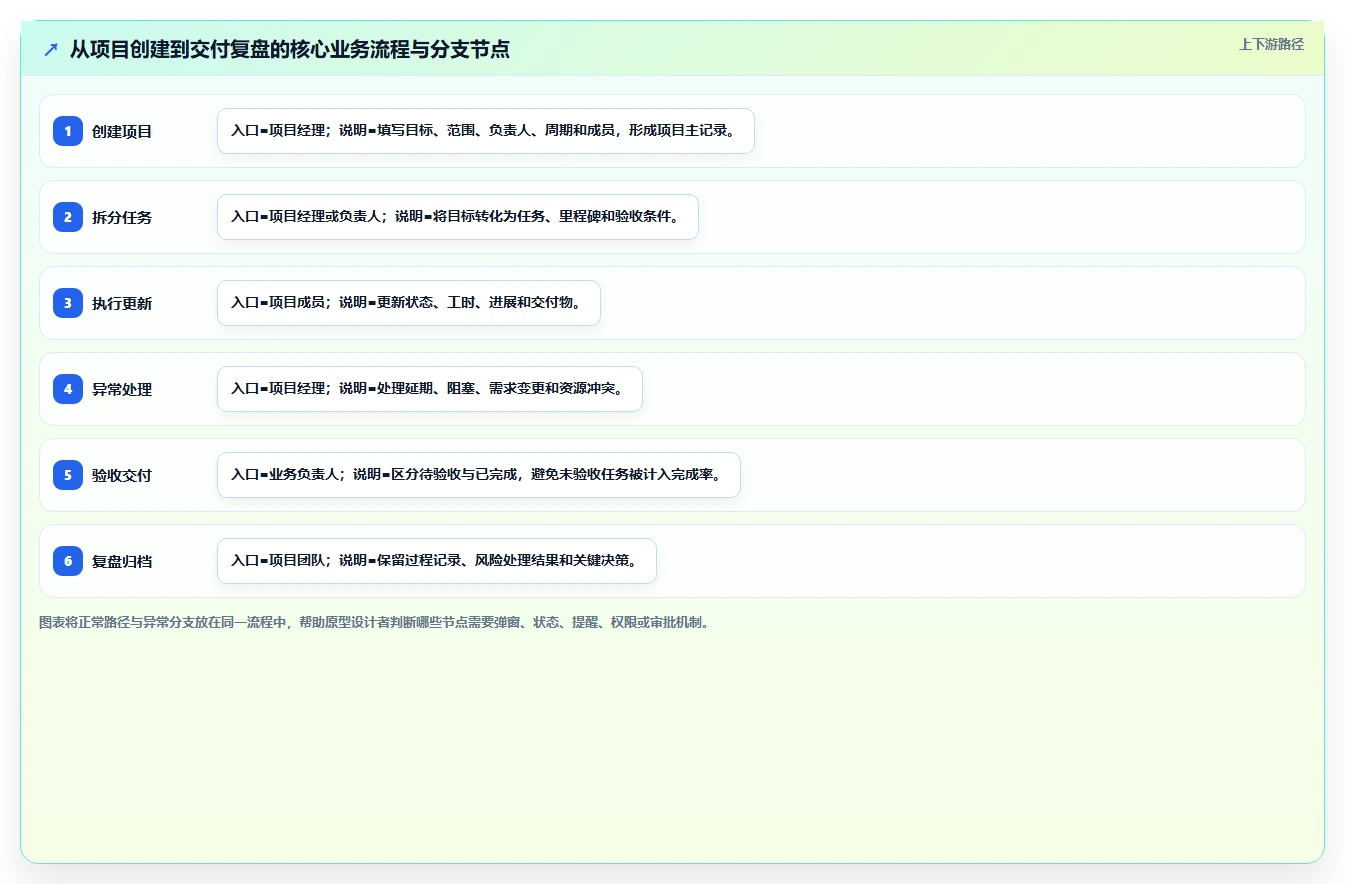Screen dimensions: 1345x884
Task: Click the description box about 处理延期、阻塞
Action: (x=430, y=389)
